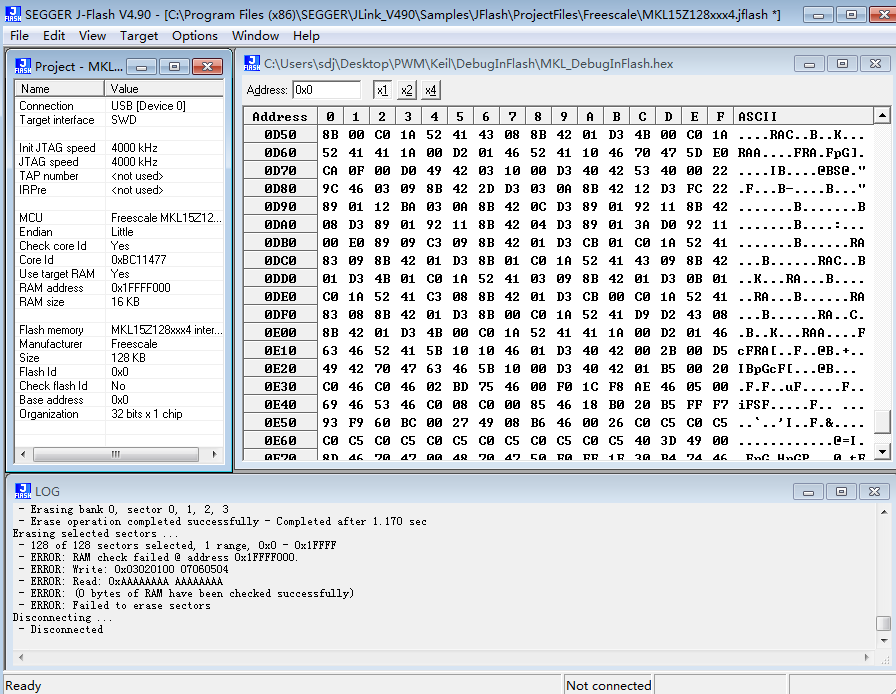Maximize the LOG window
Image resolution: width=896 pixels, height=694 pixels.
tap(843, 491)
